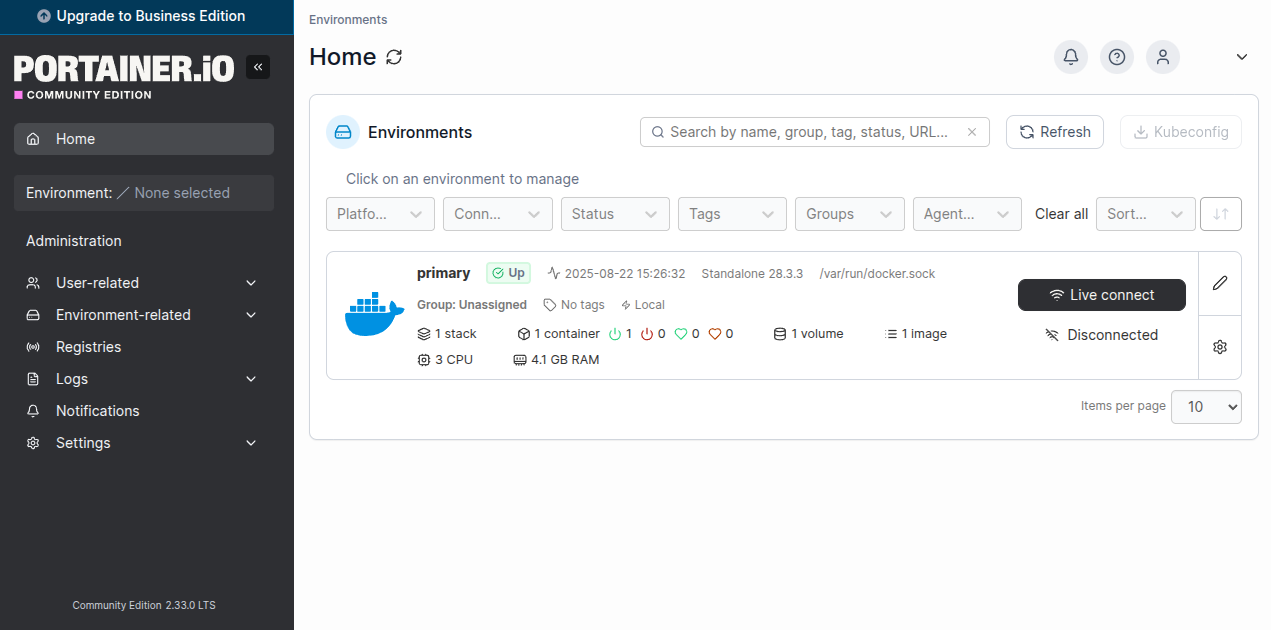
Task: Change Items per page dropdown
Action: pos(1206,407)
